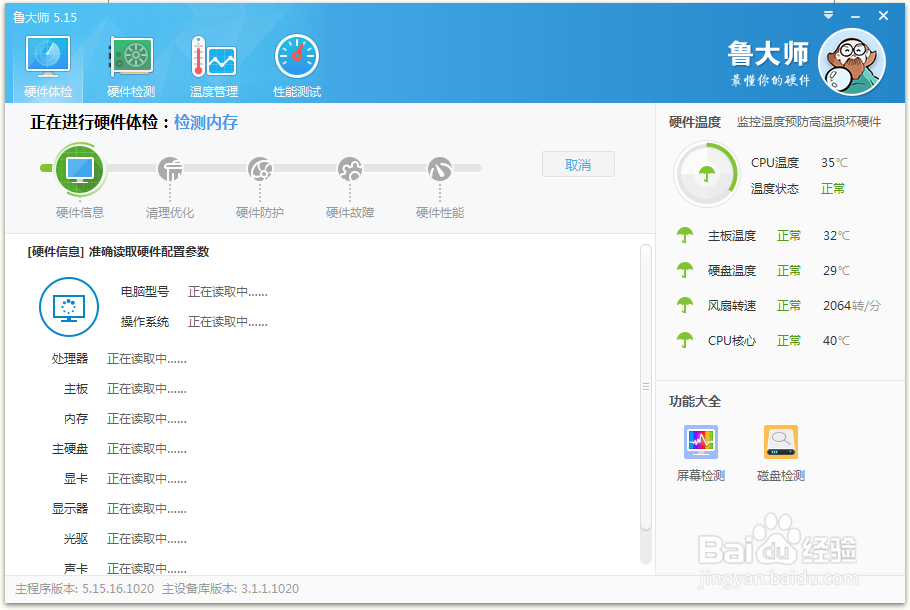
Task: Click the 主板温度 32℃ value
Action: tap(836, 236)
